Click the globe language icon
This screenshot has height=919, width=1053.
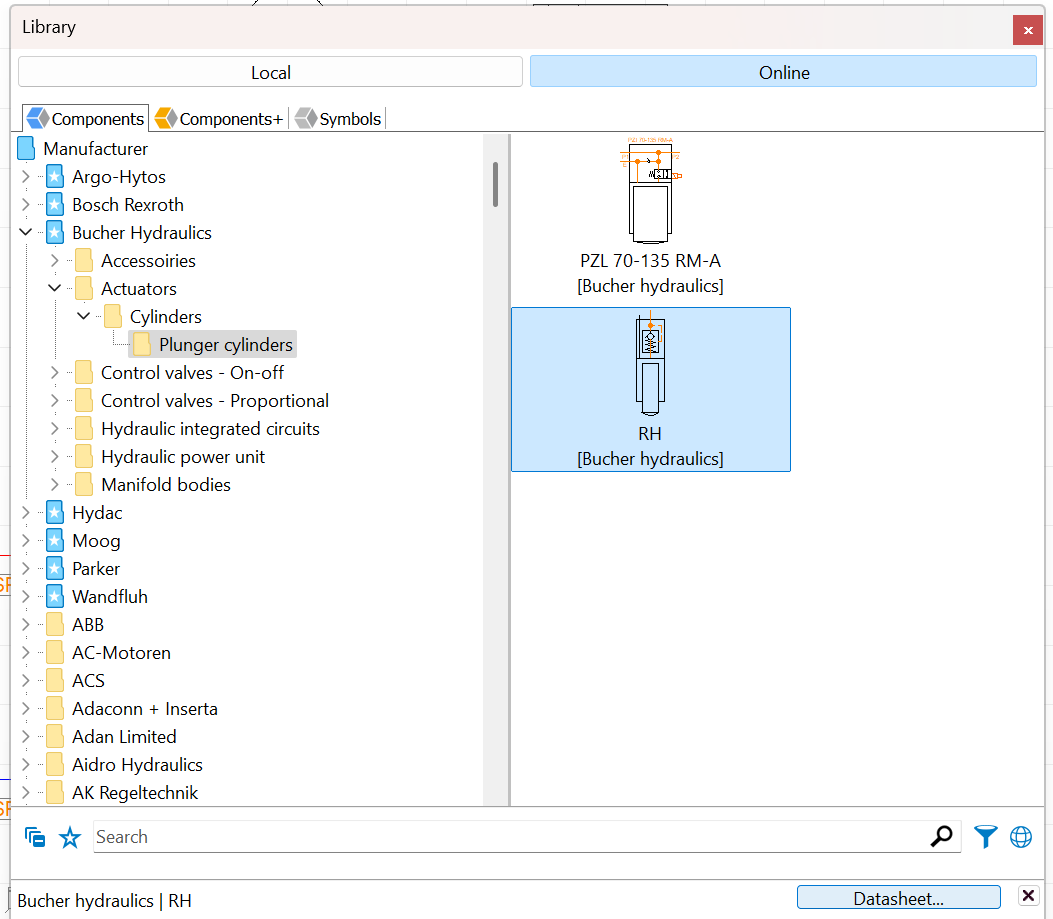pyautogui.click(x=1021, y=836)
